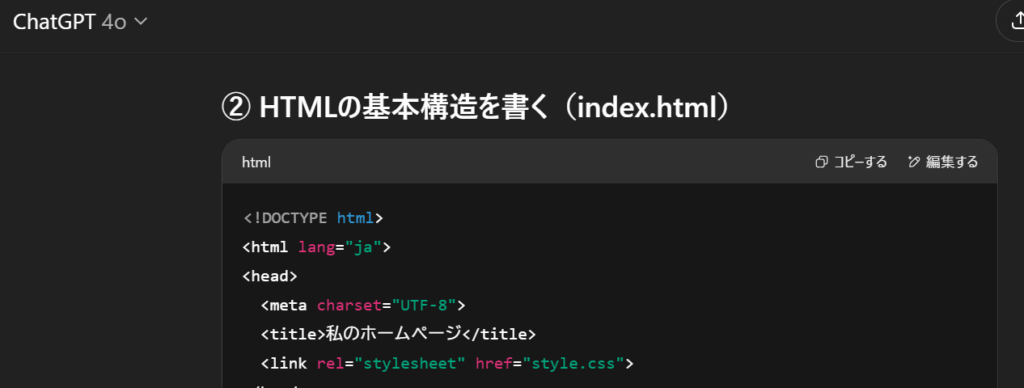Viewport: 1024px width, 388px height.
Task: Click the chevron next to 4o
Action: point(140,22)
